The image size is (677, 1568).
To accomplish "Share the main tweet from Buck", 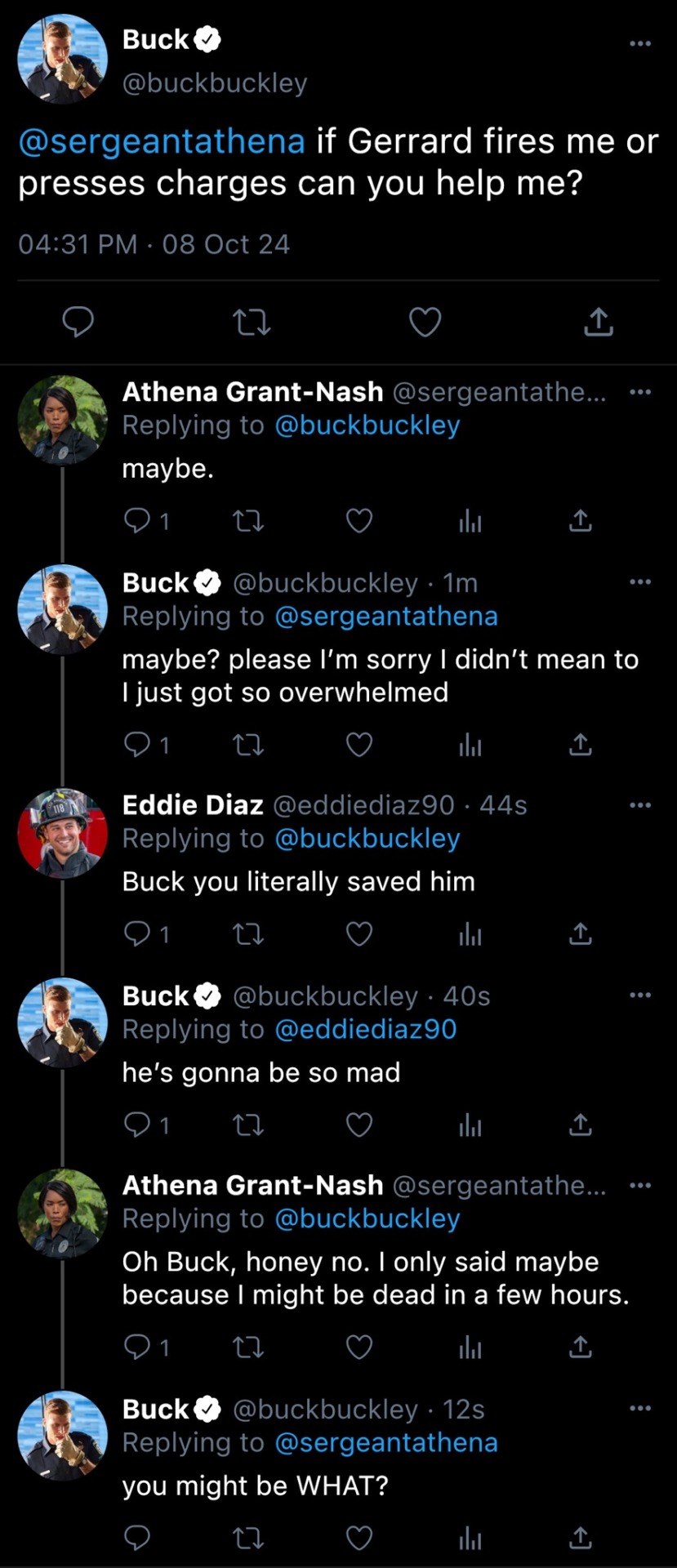I will pyautogui.click(x=598, y=322).
